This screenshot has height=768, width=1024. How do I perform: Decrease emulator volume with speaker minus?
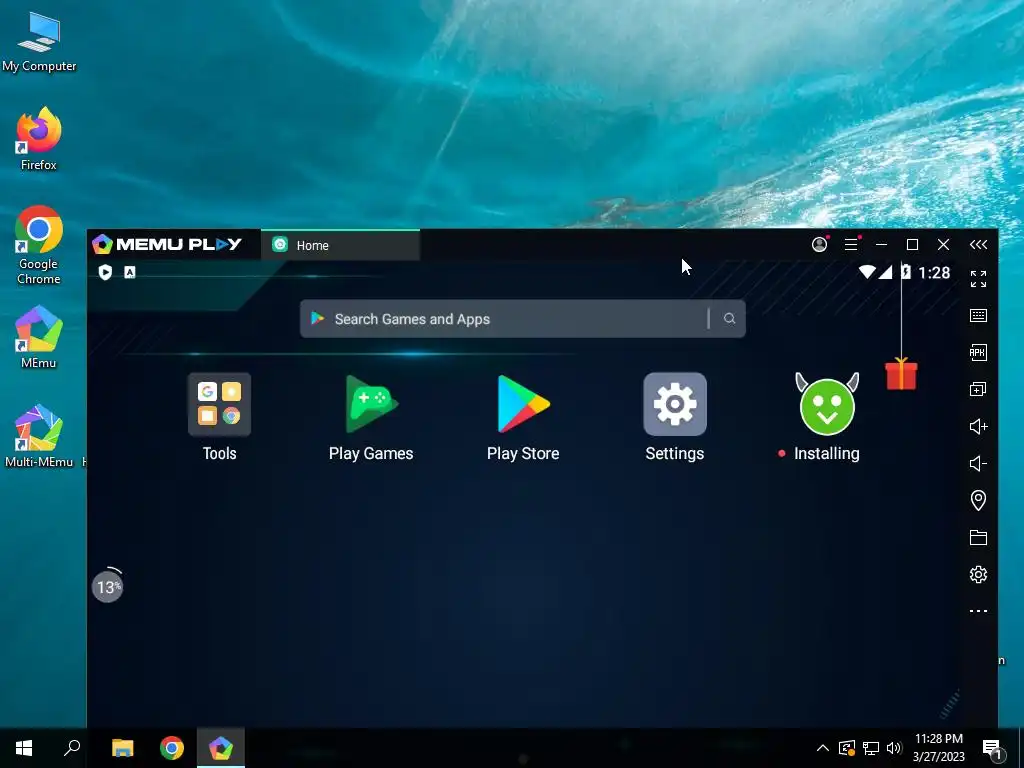[x=978, y=464]
